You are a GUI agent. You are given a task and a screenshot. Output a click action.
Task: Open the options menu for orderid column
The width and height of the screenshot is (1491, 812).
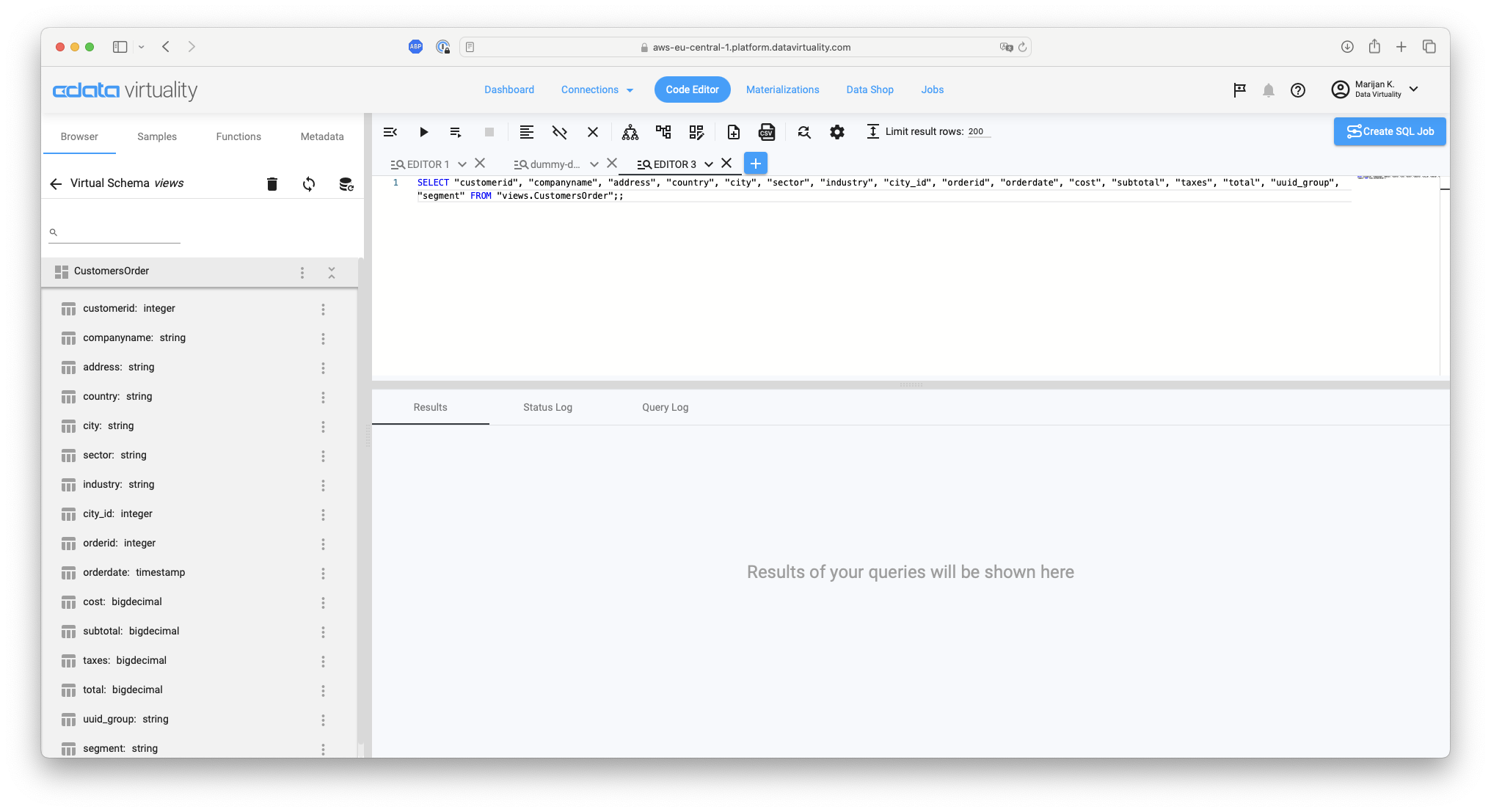tap(323, 544)
